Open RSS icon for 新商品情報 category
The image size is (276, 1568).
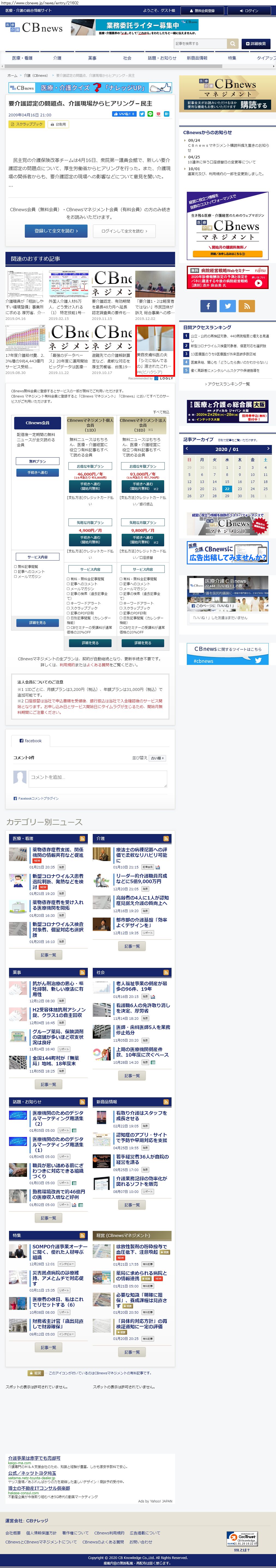click(x=166, y=1102)
